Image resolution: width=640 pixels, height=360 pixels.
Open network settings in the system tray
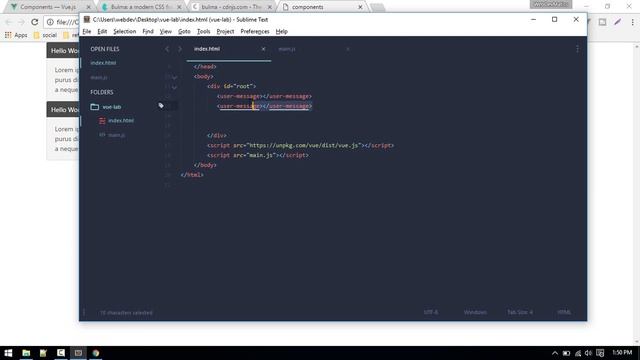click(x=578, y=353)
